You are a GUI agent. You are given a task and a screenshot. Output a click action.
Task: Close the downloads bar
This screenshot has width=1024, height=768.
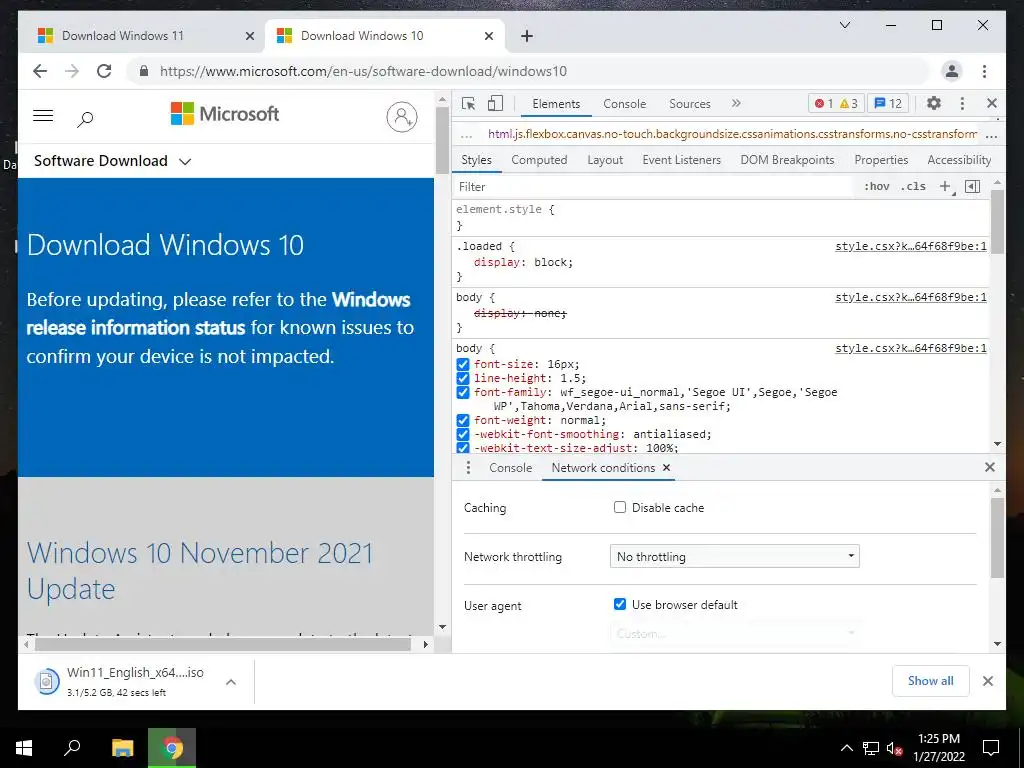(x=987, y=681)
